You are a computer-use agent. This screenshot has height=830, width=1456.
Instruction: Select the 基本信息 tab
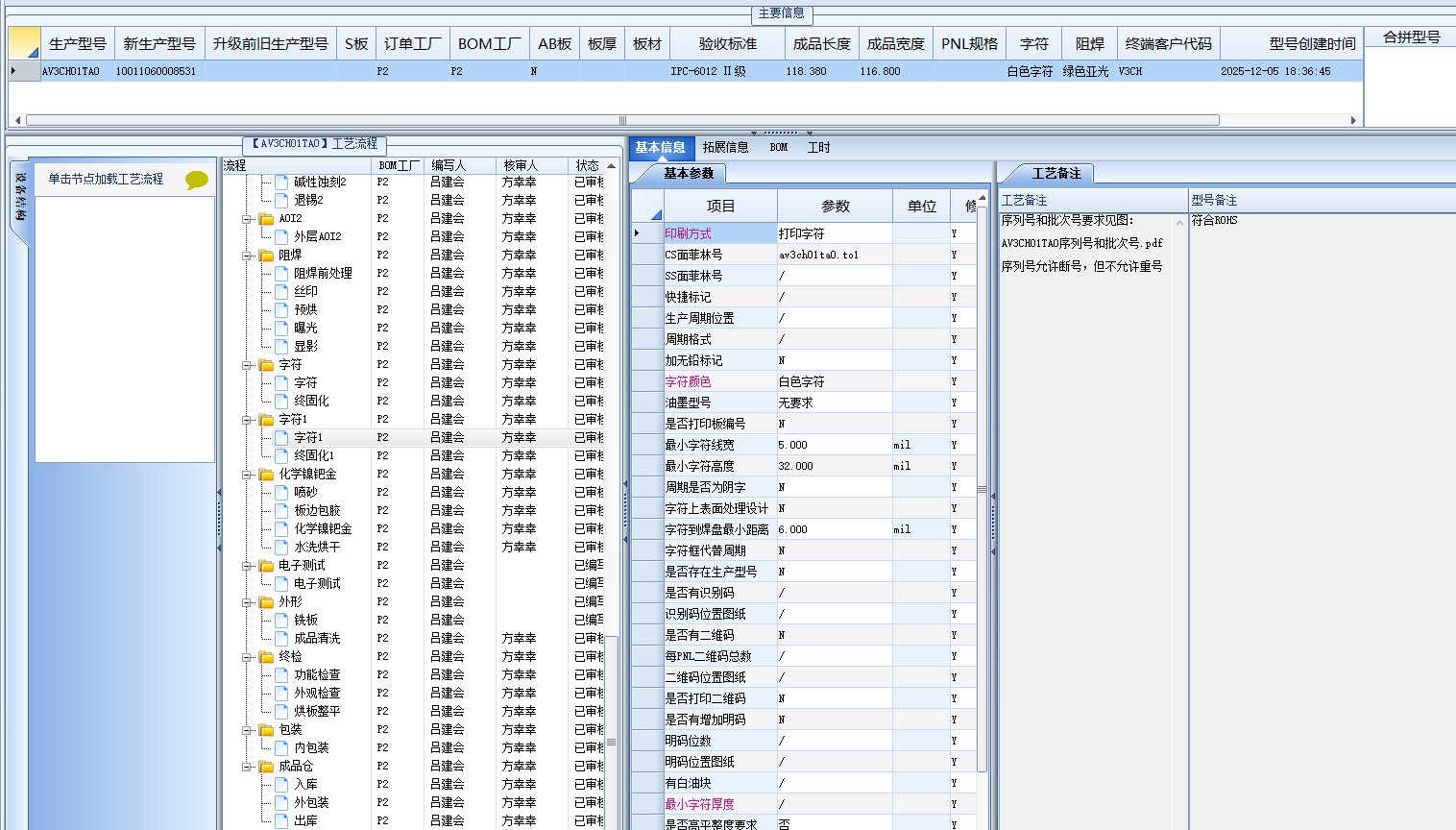pyautogui.click(x=660, y=147)
